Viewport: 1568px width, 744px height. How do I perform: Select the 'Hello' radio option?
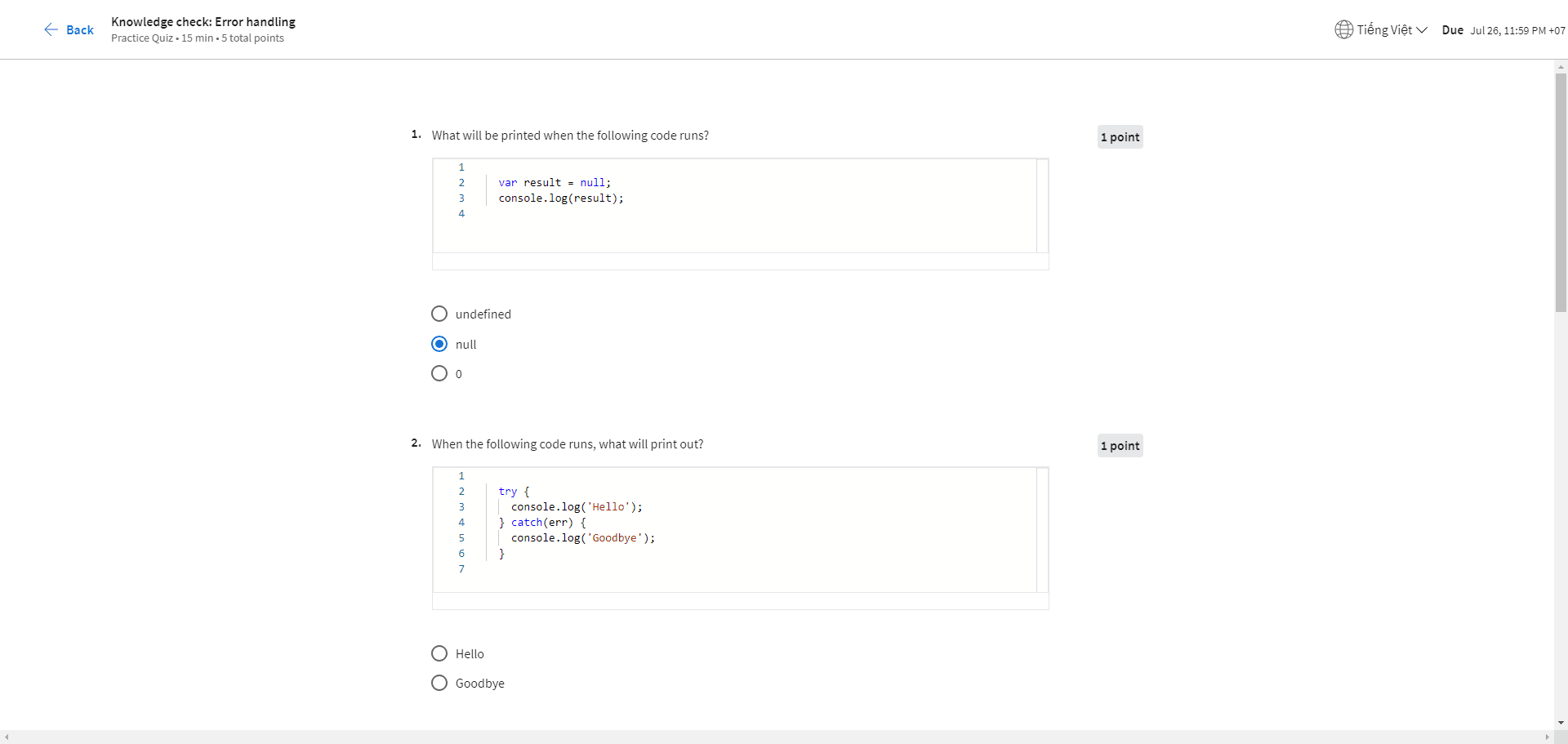pyautogui.click(x=439, y=653)
